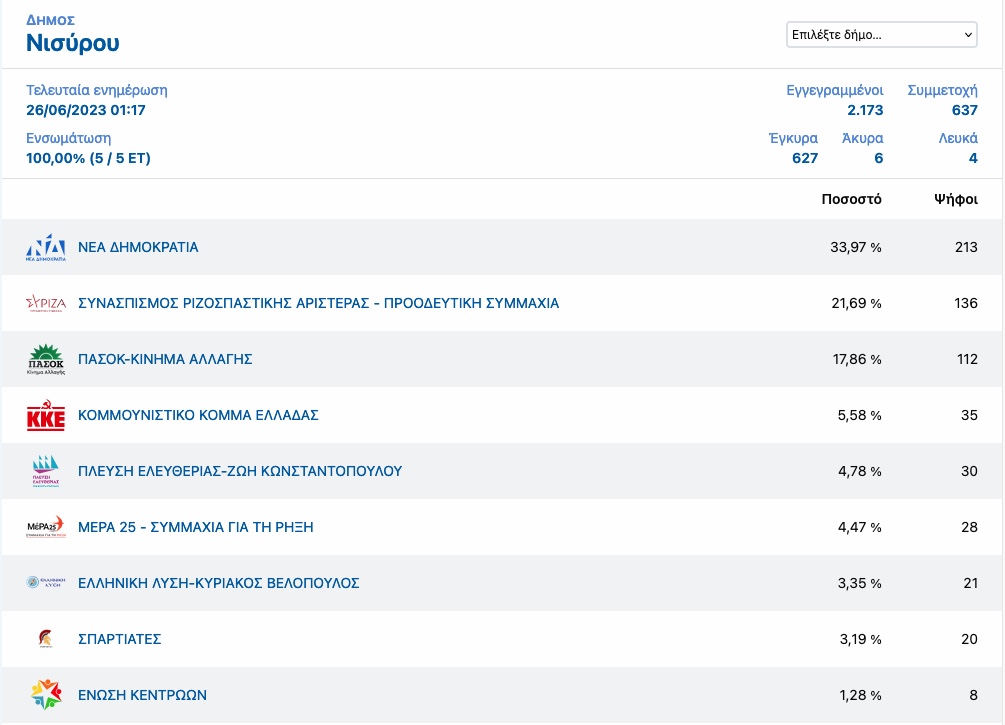
Task: Click the ΣΥΡΙΖΑ party logo
Action: click(x=46, y=303)
